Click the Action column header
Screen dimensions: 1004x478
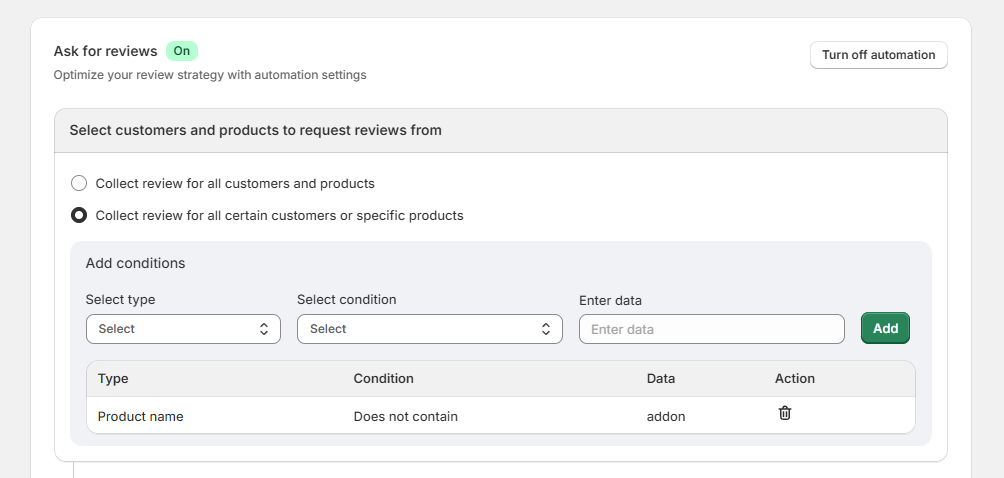click(794, 379)
